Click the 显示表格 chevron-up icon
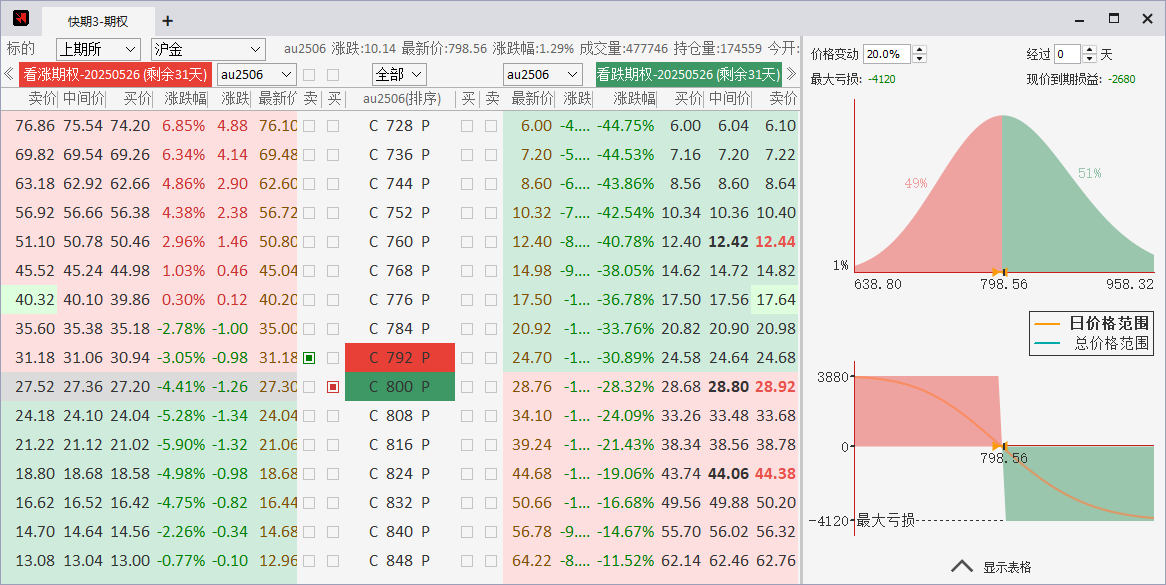Image resolution: width=1166 pixels, height=585 pixels. (x=961, y=566)
